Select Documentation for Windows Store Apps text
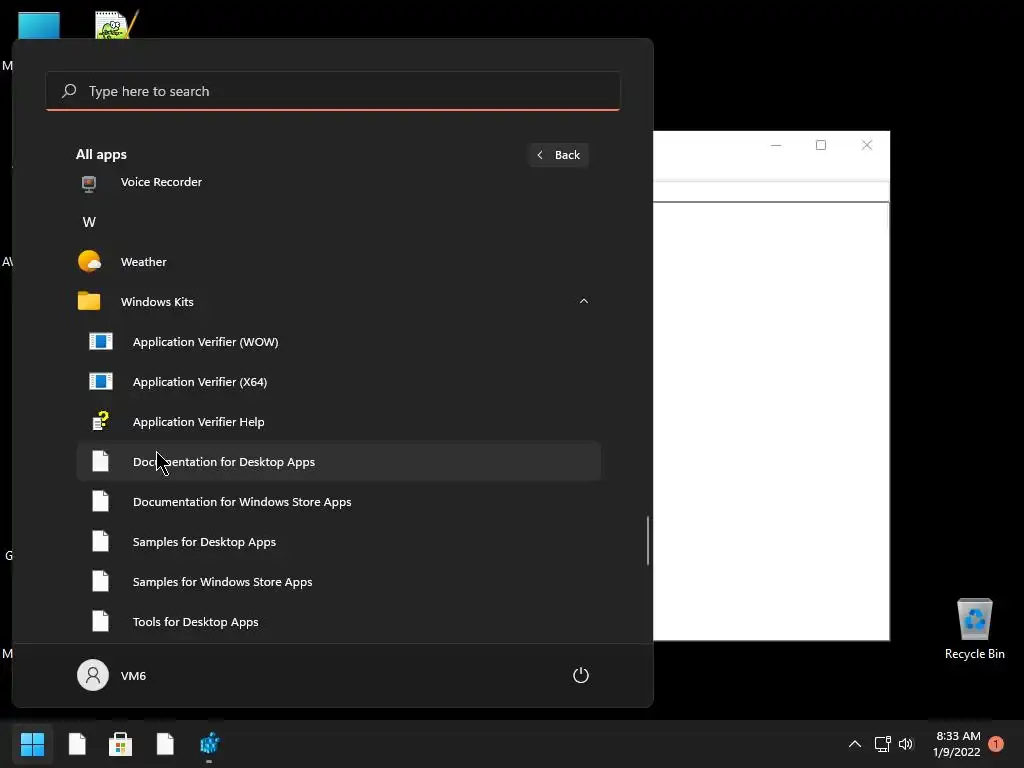Viewport: 1024px width, 768px height. [242, 502]
